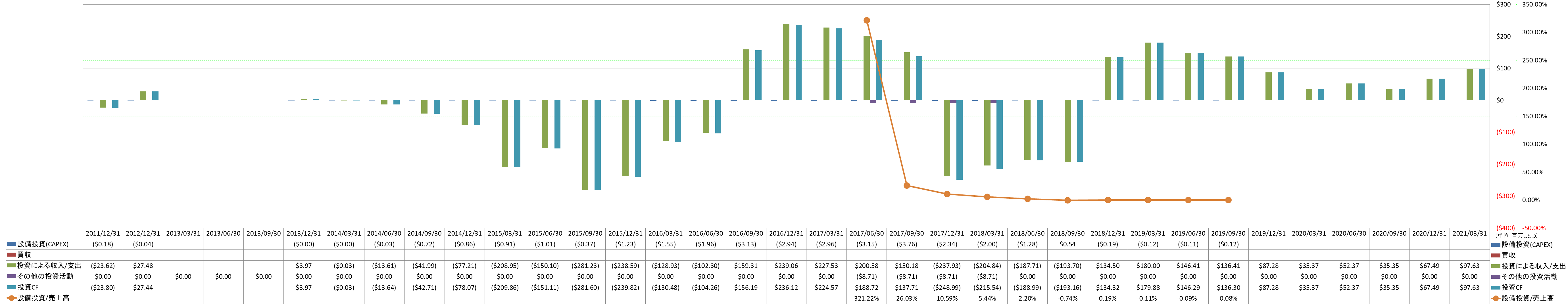This screenshot has width=1568, height=304.
Task: Click the -50.00% label on the percent axis
Action: pyautogui.click(x=1534, y=228)
